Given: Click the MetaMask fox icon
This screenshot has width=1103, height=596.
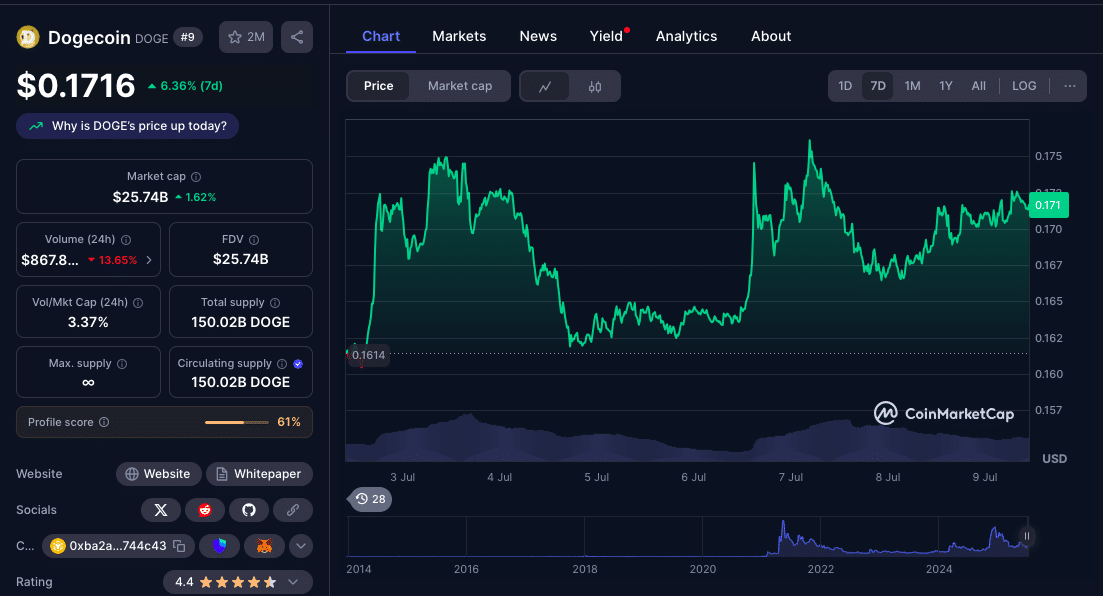Looking at the screenshot, I should (264, 546).
